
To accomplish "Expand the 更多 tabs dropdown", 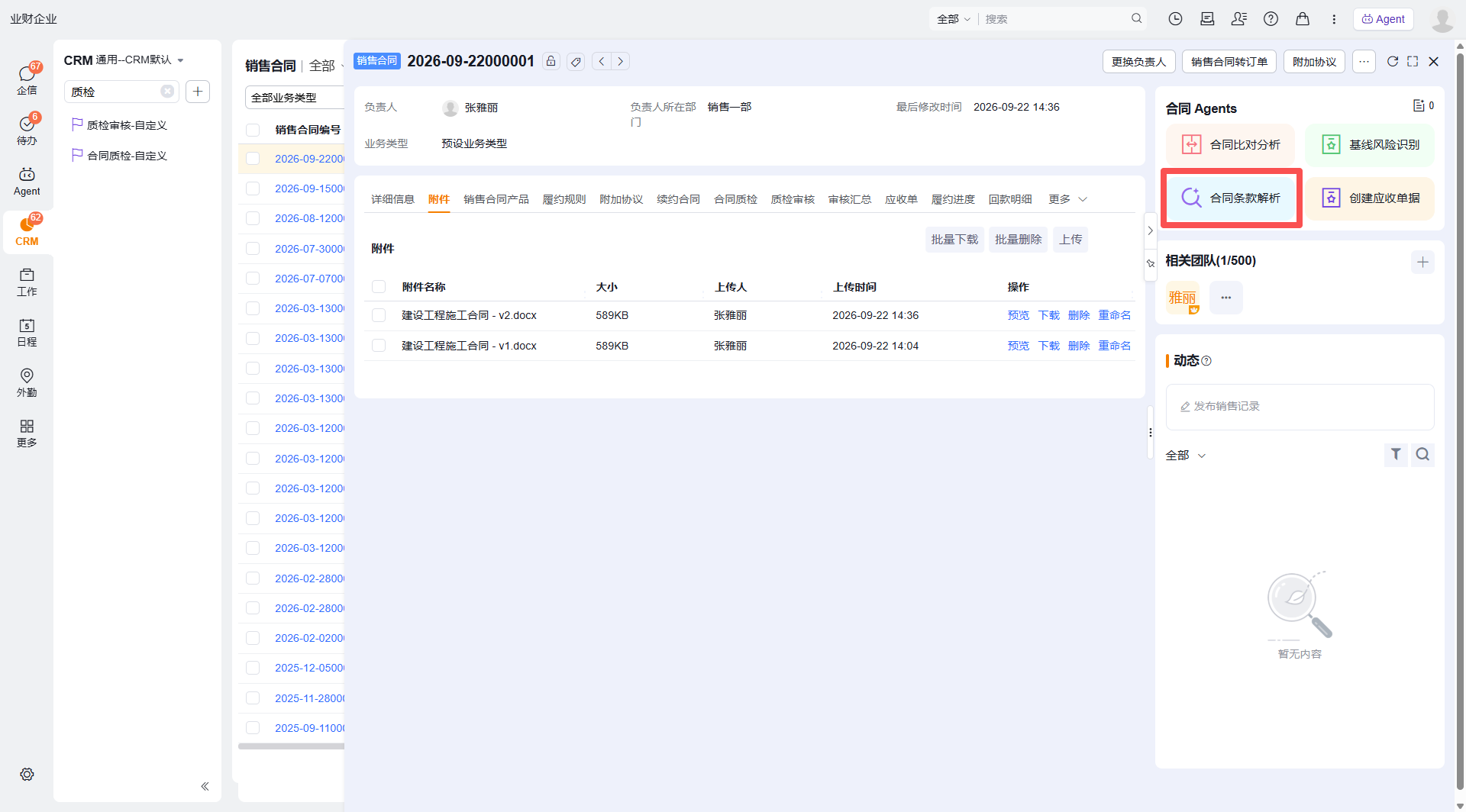I will tap(1067, 199).
